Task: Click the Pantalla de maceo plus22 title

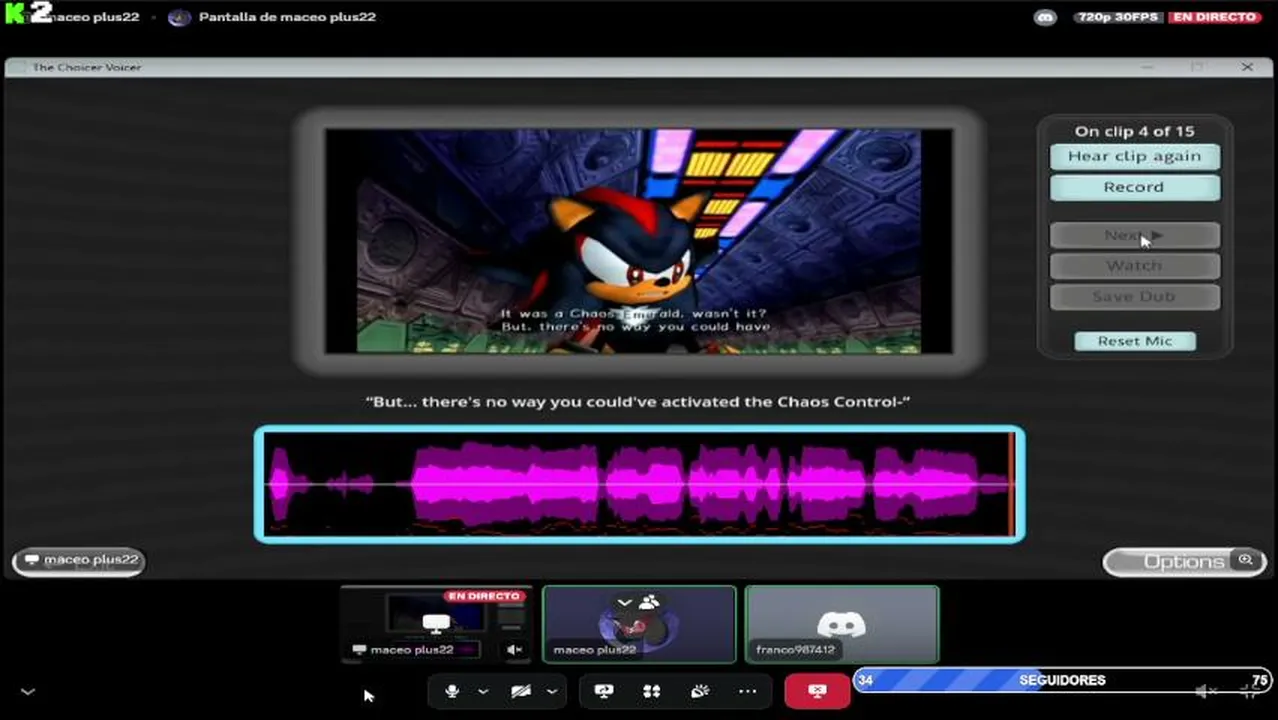Action: pyautogui.click(x=287, y=17)
